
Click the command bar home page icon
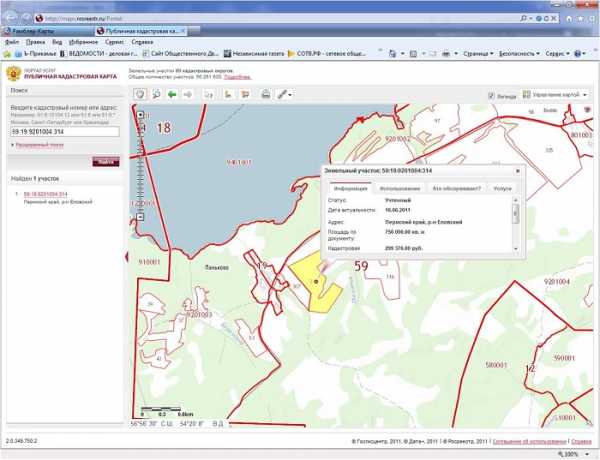click(392, 54)
